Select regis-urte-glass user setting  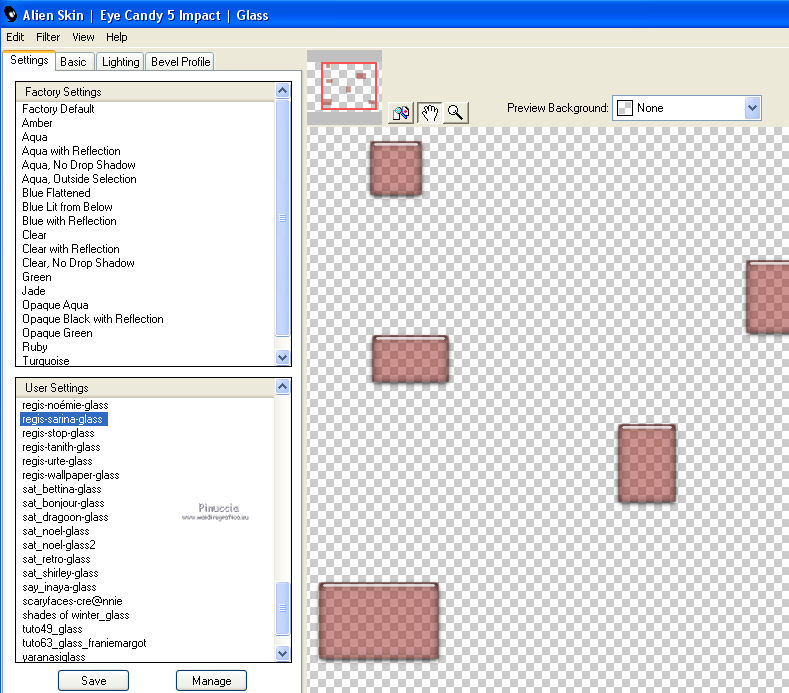(57, 461)
